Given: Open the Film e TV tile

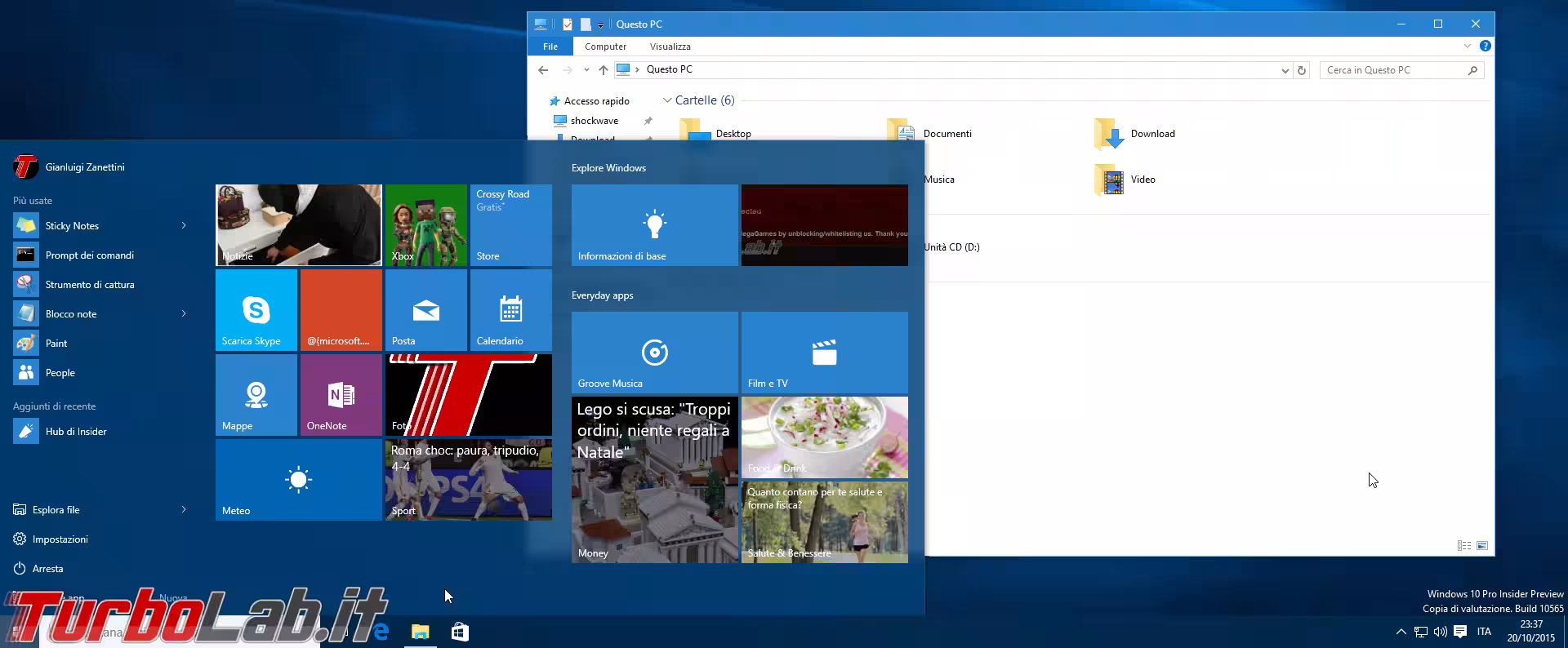Looking at the screenshot, I should (825, 353).
